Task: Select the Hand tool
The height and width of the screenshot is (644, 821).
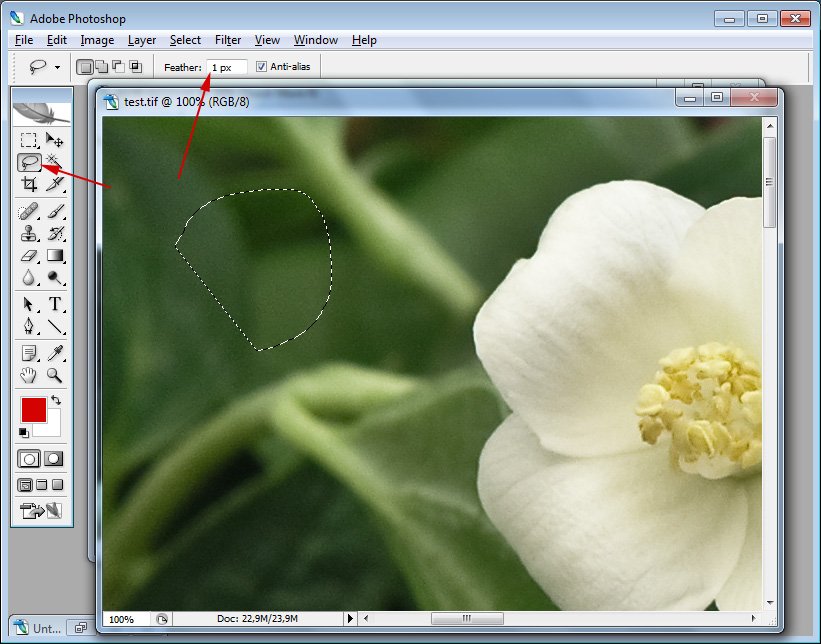Action: (29, 375)
